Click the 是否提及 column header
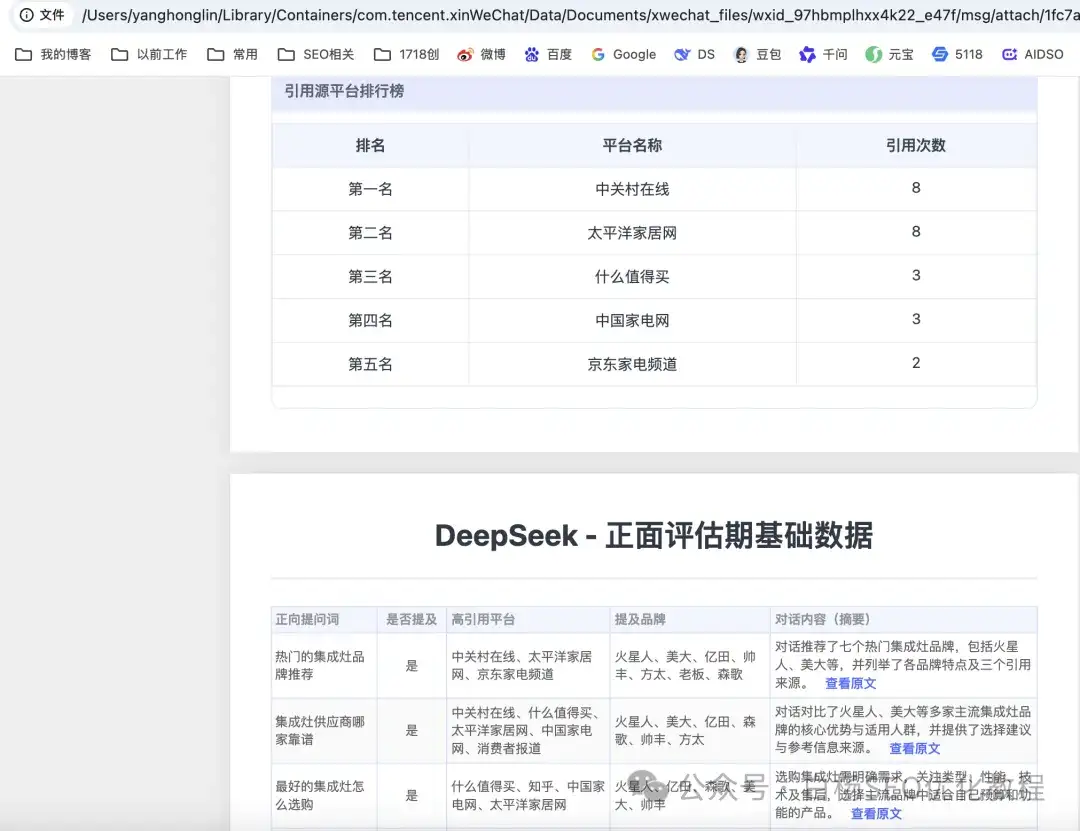Image resolution: width=1080 pixels, height=831 pixels. 411,619
